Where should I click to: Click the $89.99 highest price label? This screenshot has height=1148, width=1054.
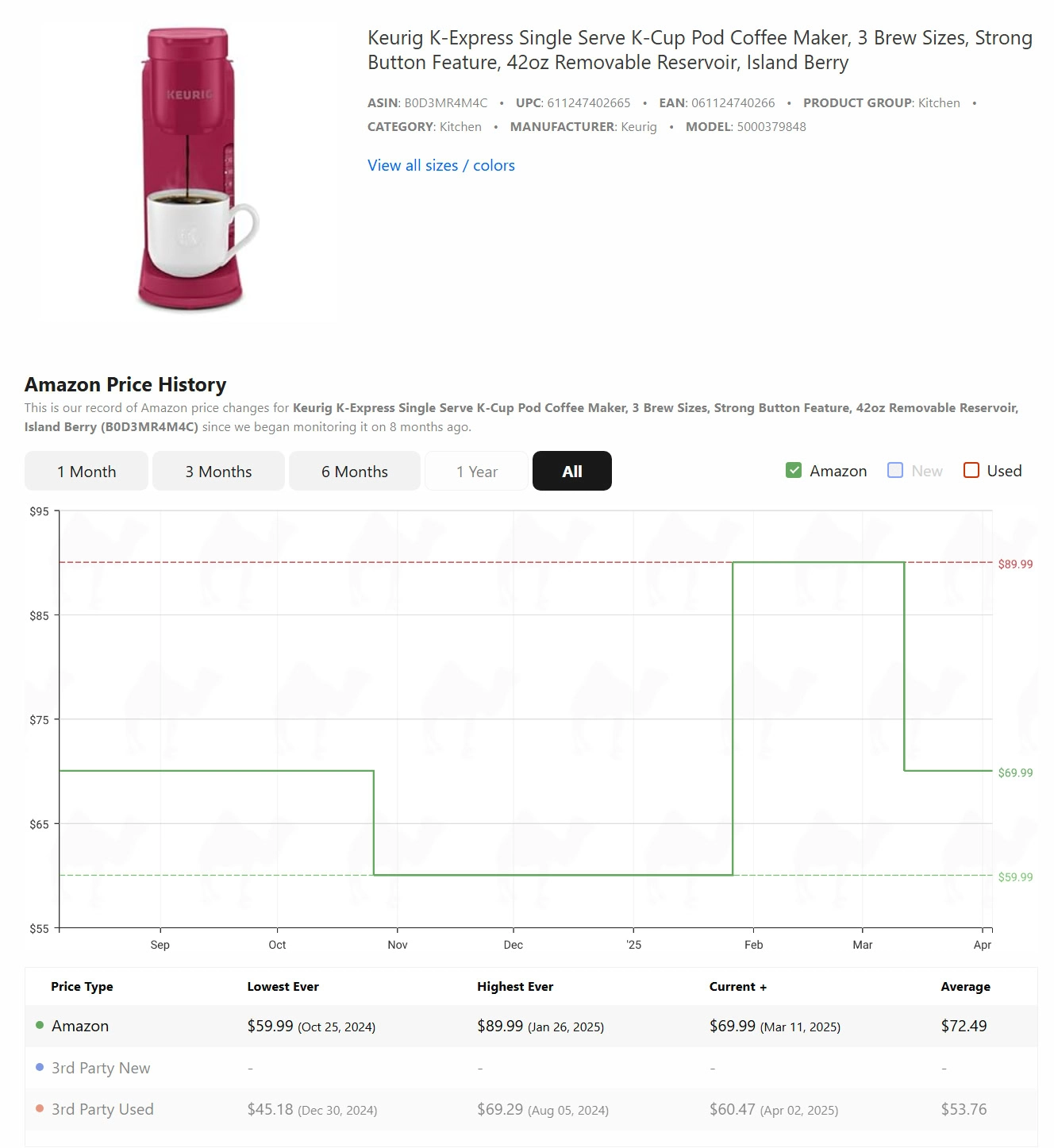point(1015,564)
